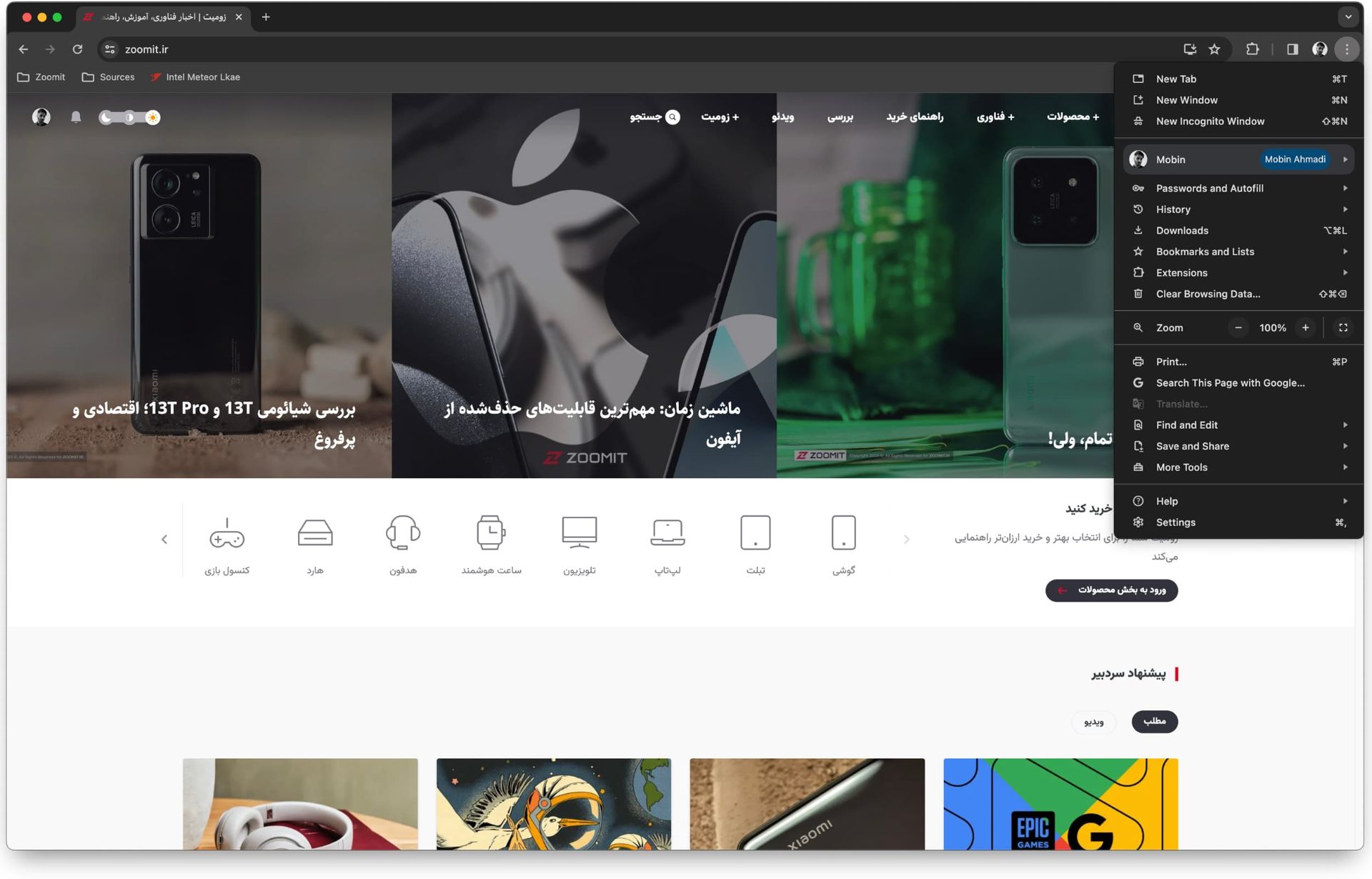Expand Bookmarks and Lists submenu
The height and width of the screenshot is (879, 1372).
1239,252
